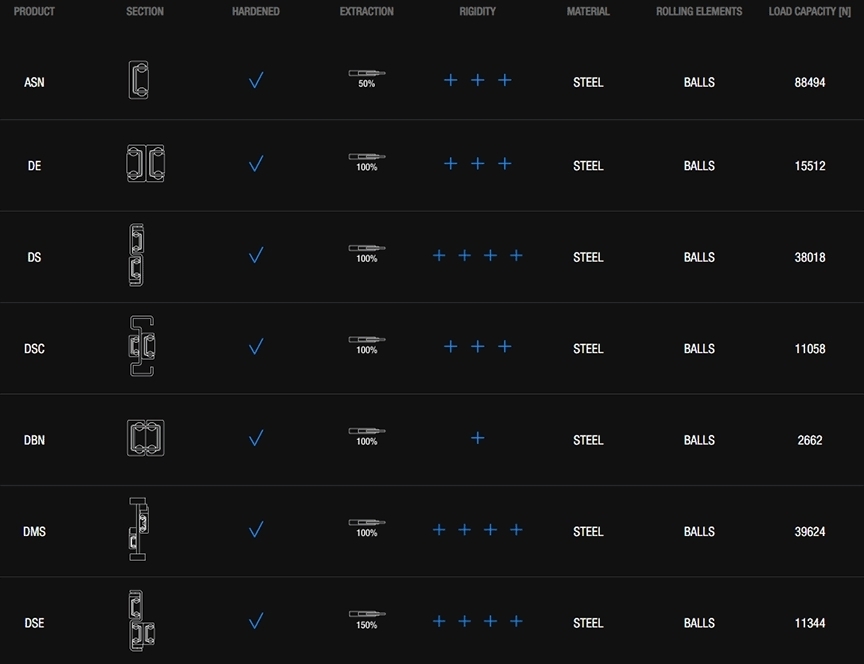Click the ASN 50% extraction icon
The width and height of the screenshot is (864, 664).
[367, 77]
